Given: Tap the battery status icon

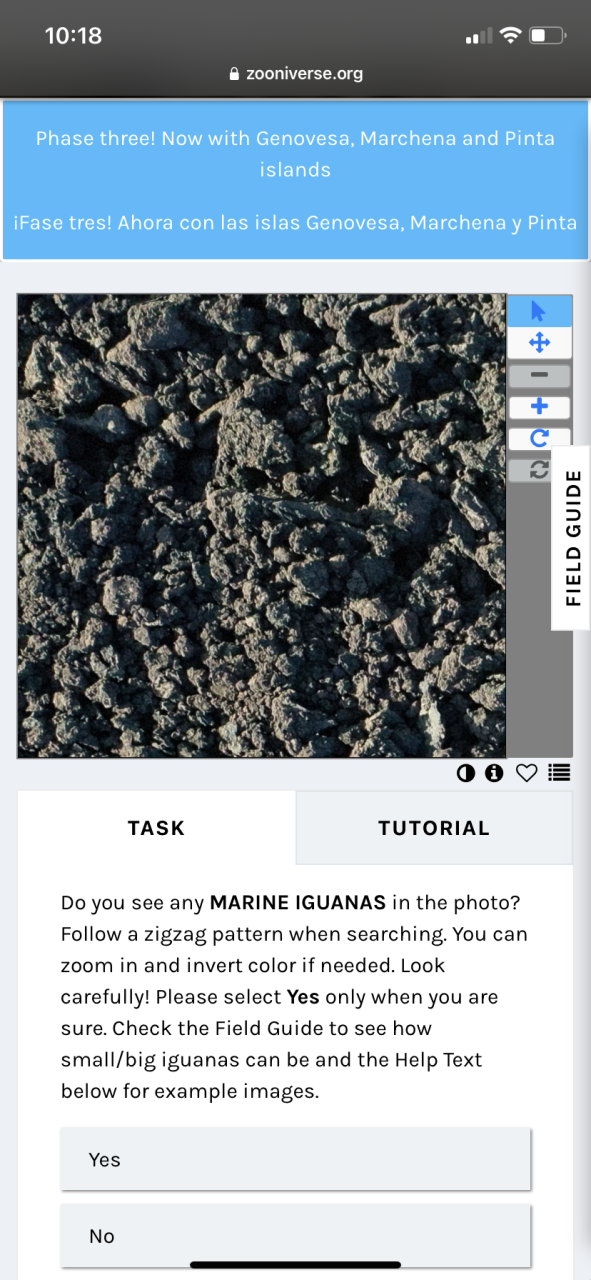Looking at the screenshot, I should (548, 36).
